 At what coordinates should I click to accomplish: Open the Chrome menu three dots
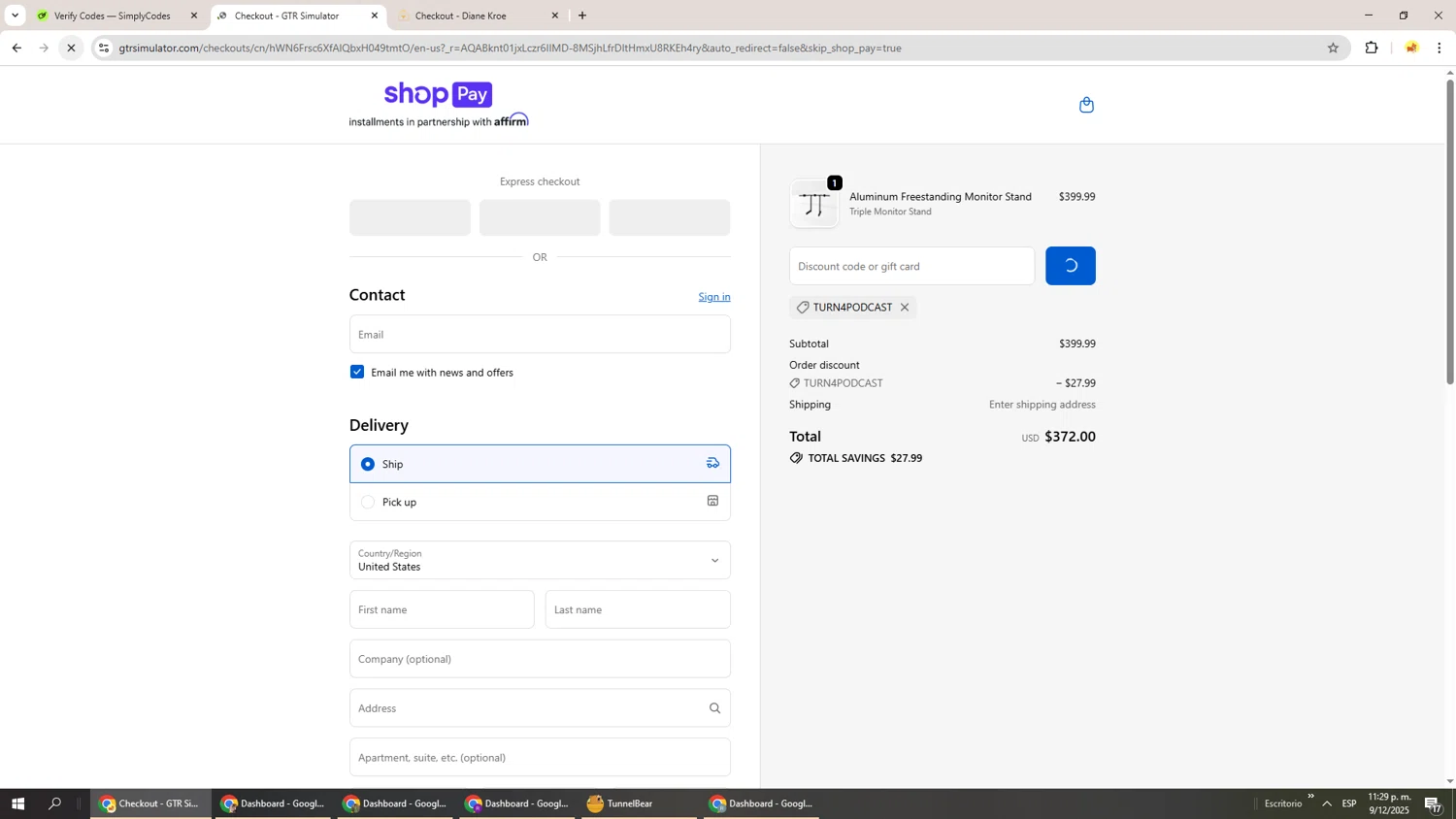1439,48
